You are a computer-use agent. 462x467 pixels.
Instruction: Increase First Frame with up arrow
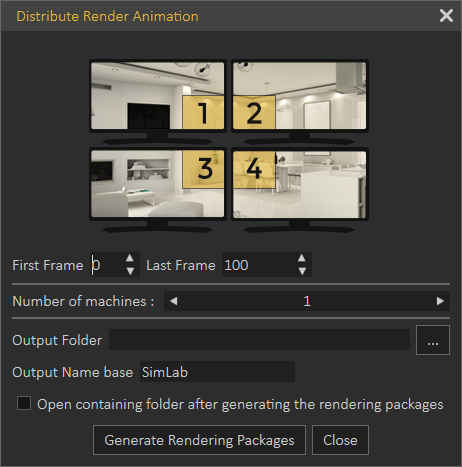pyautogui.click(x=130, y=258)
